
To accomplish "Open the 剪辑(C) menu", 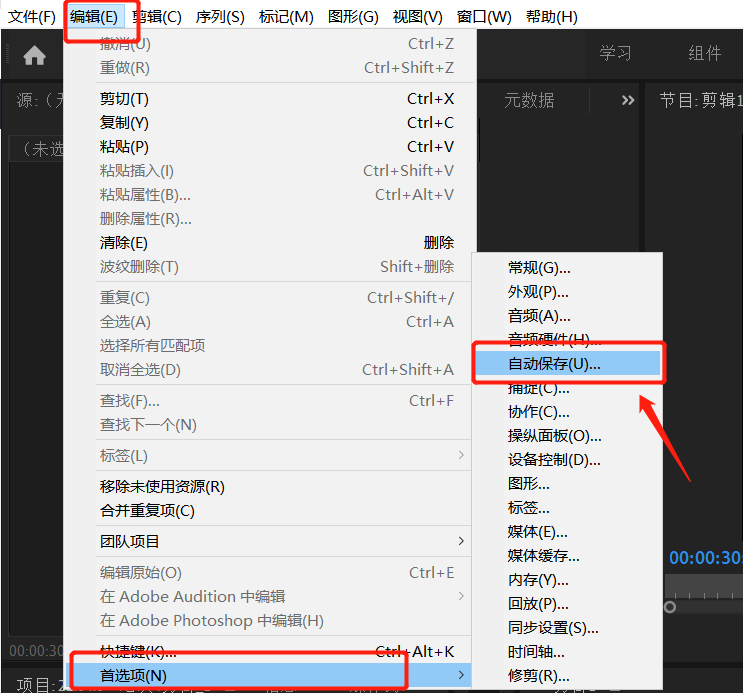I will tap(156, 17).
